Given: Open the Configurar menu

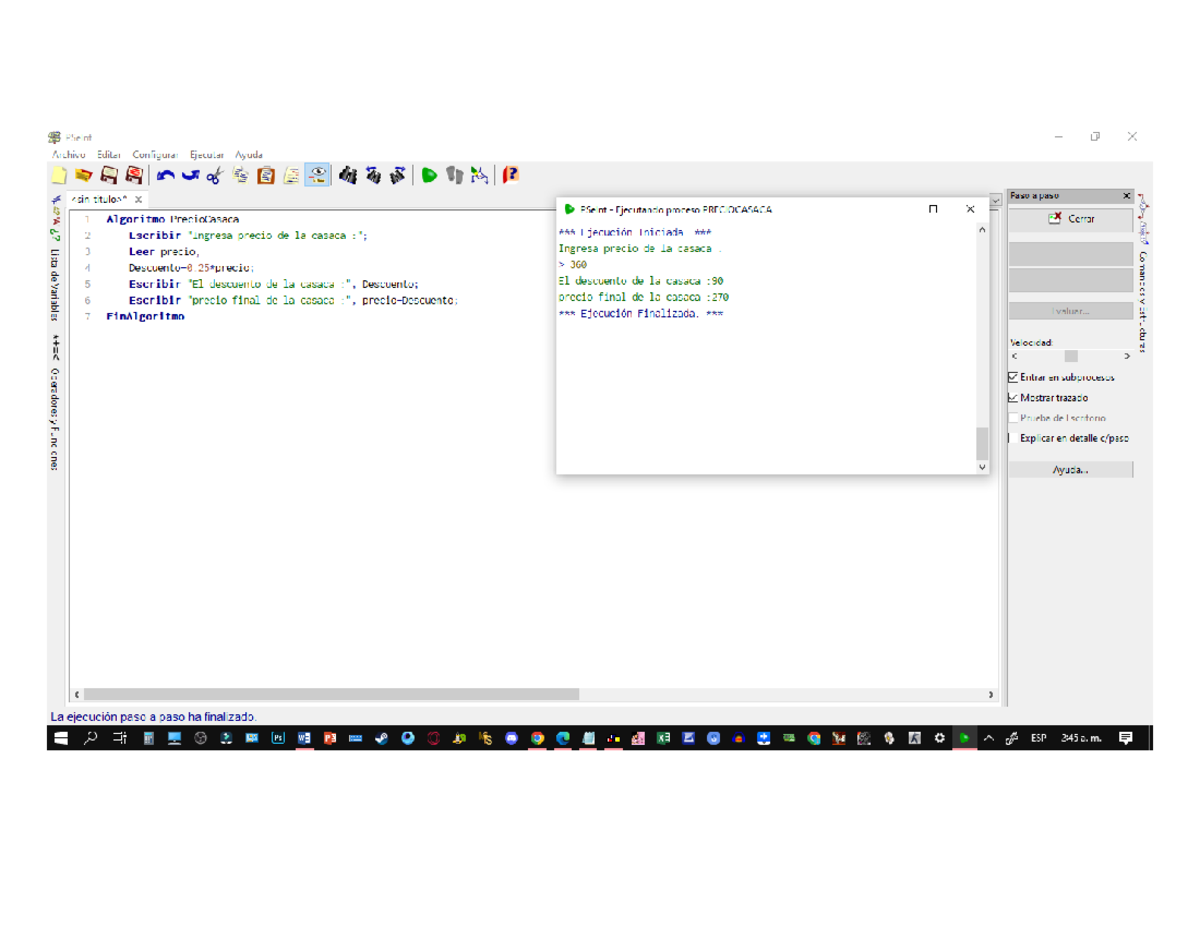Looking at the screenshot, I should pyautogui.click(x=155, y=155).
